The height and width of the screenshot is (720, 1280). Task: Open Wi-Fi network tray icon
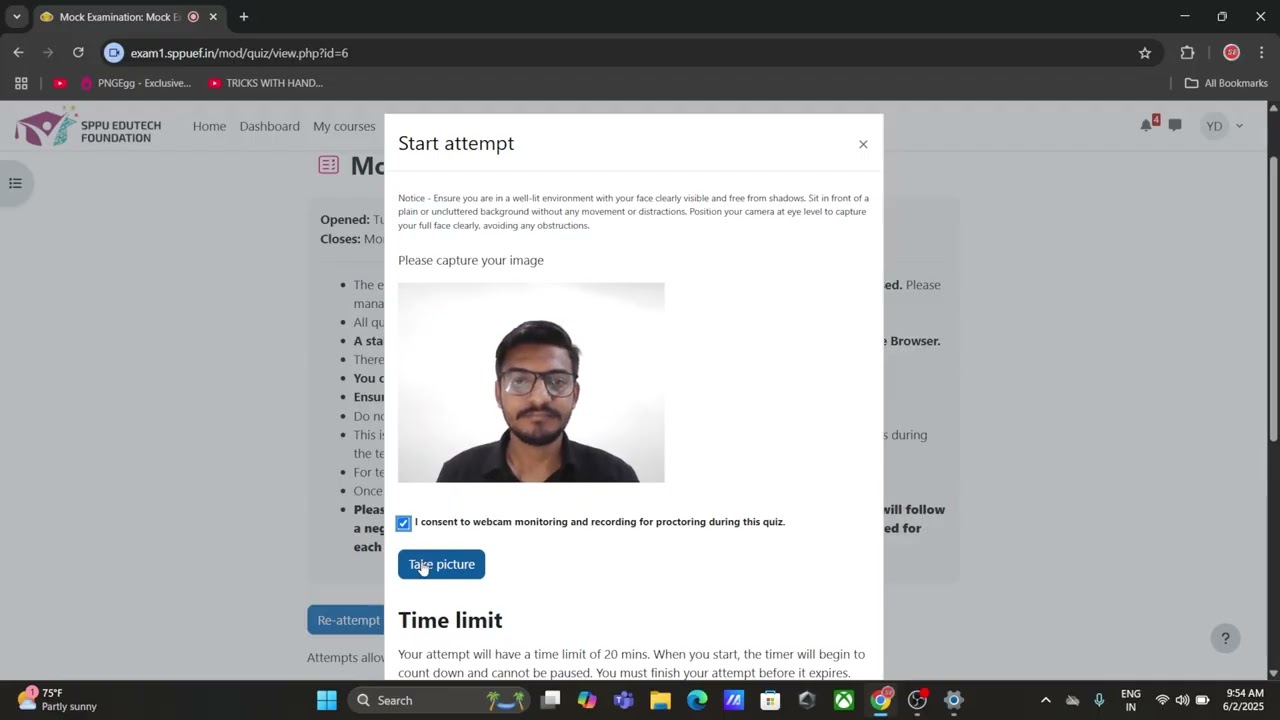tap(1162, 700)
